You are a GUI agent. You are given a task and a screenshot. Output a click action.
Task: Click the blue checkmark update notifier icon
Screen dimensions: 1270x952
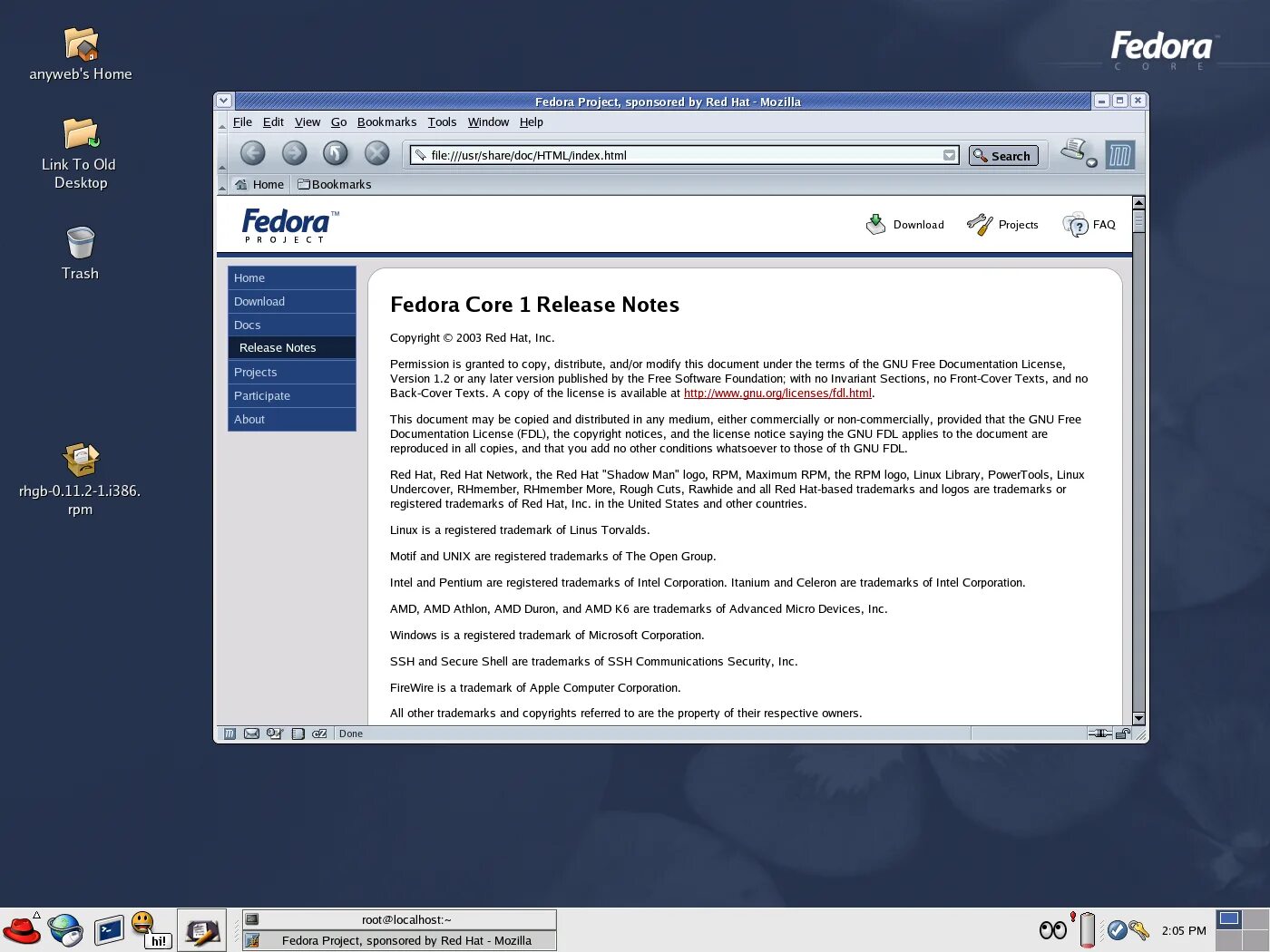[x=1117, y=930]
